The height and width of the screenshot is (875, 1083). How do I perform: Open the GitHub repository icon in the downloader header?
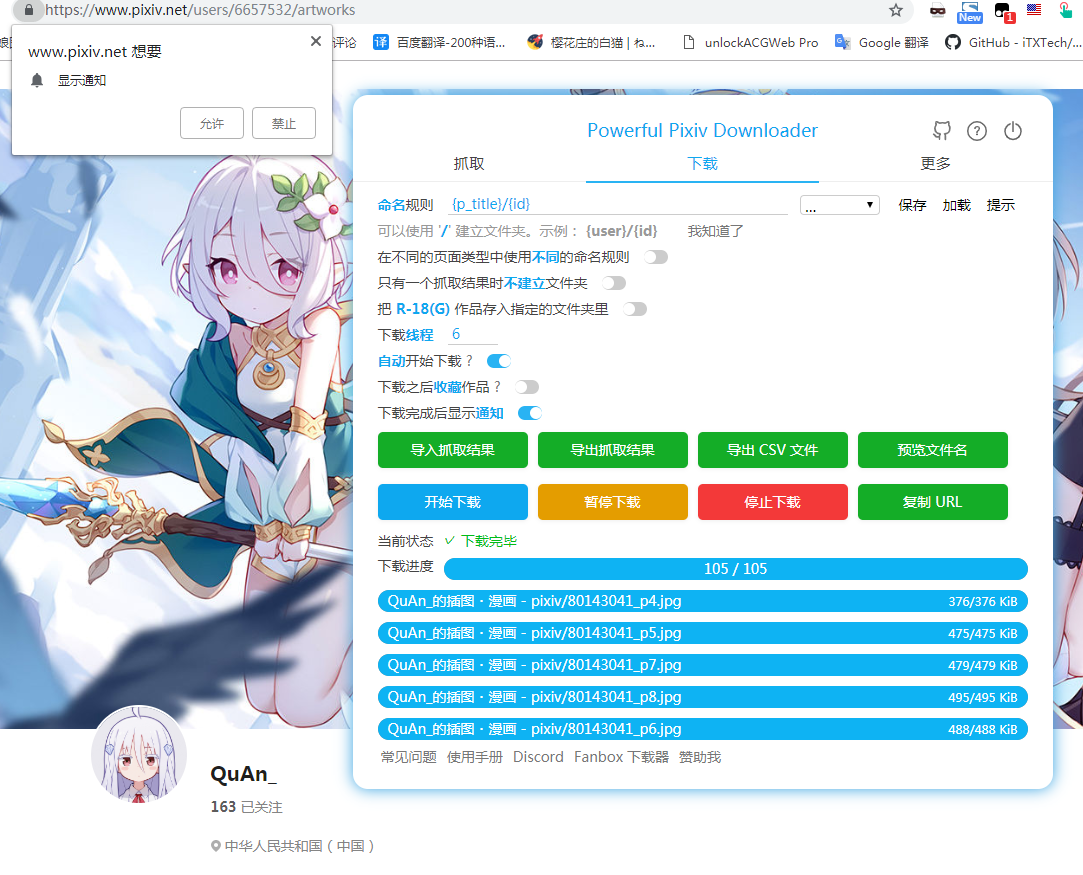click(x=941, y=131)
